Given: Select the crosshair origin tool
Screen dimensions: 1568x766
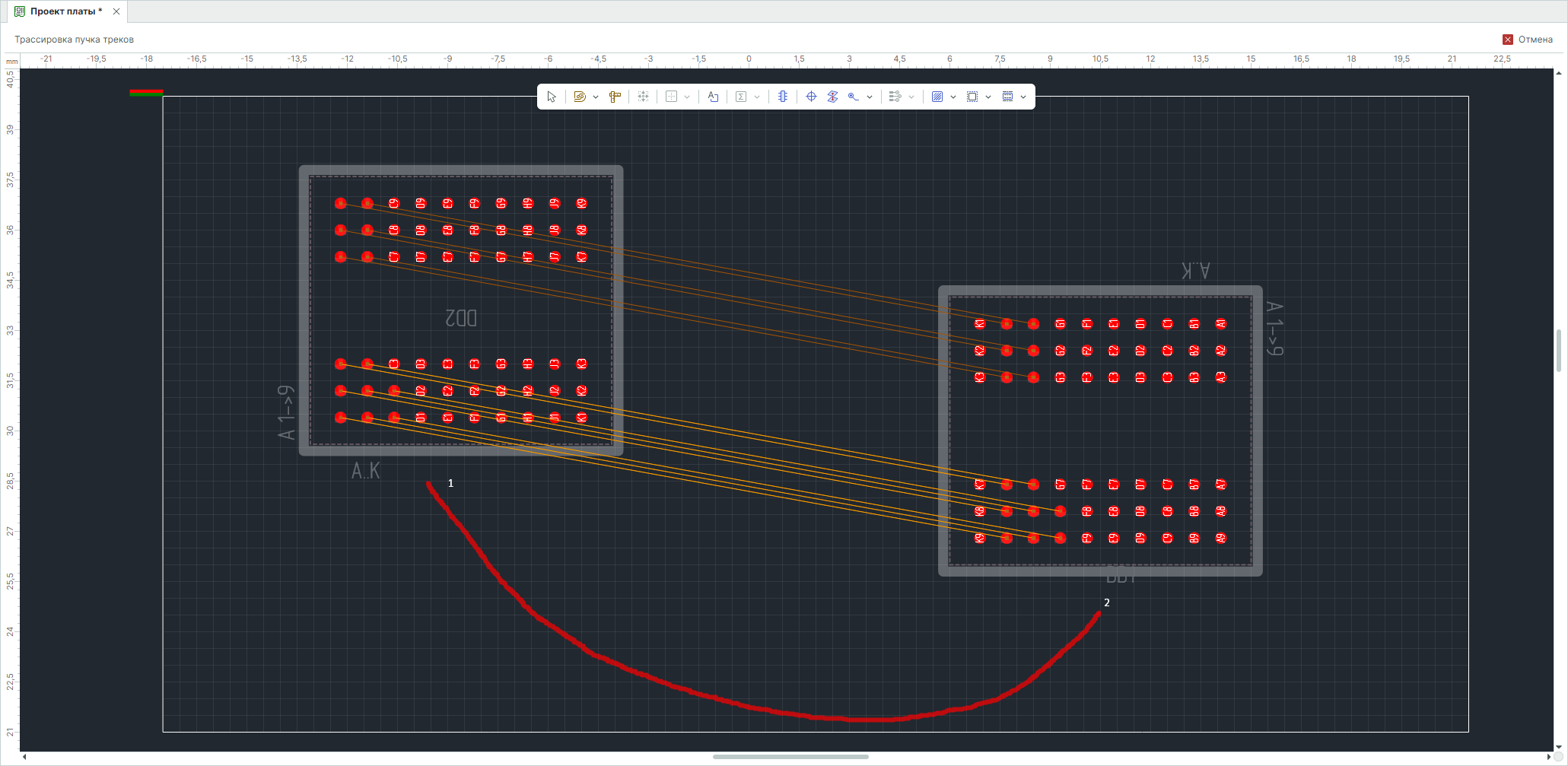Looking at the screenshot, I should pyautogui.click(x=811, y=97).
